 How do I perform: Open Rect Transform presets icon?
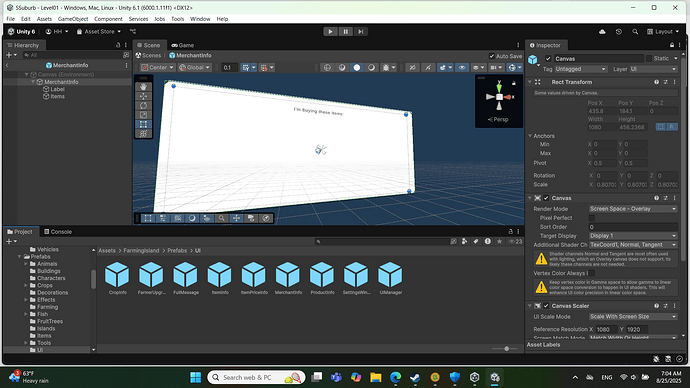(x=665, y=82)
